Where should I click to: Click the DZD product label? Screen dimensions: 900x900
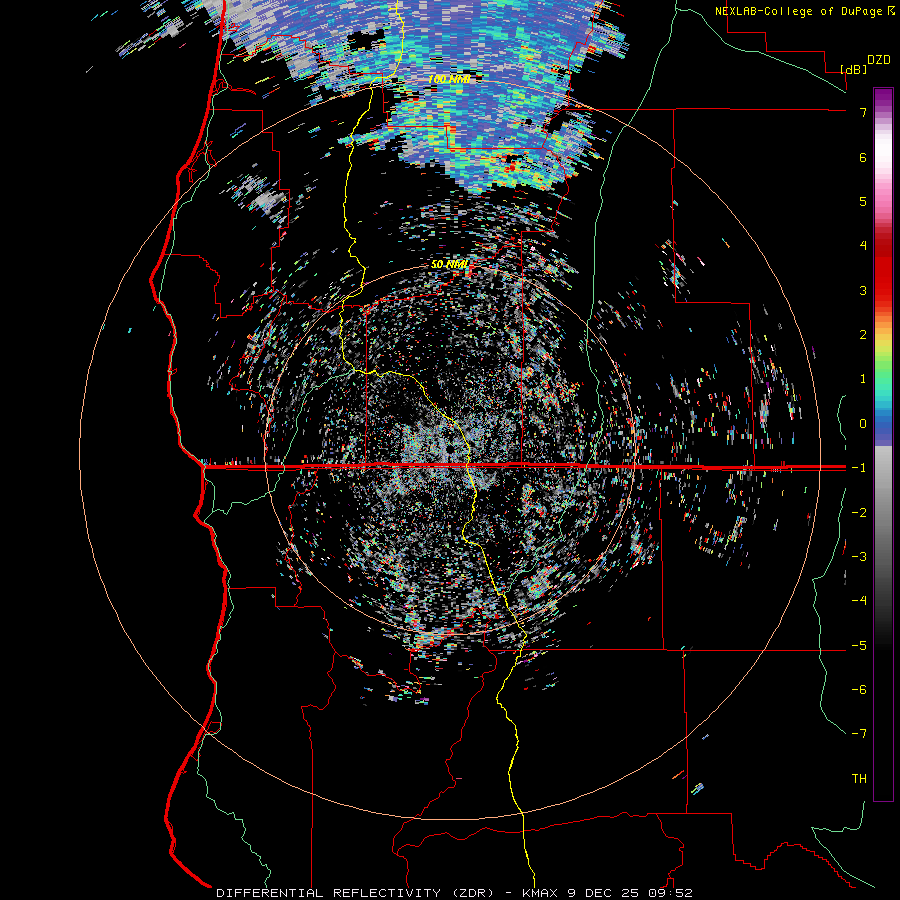(x=879, y=60)
